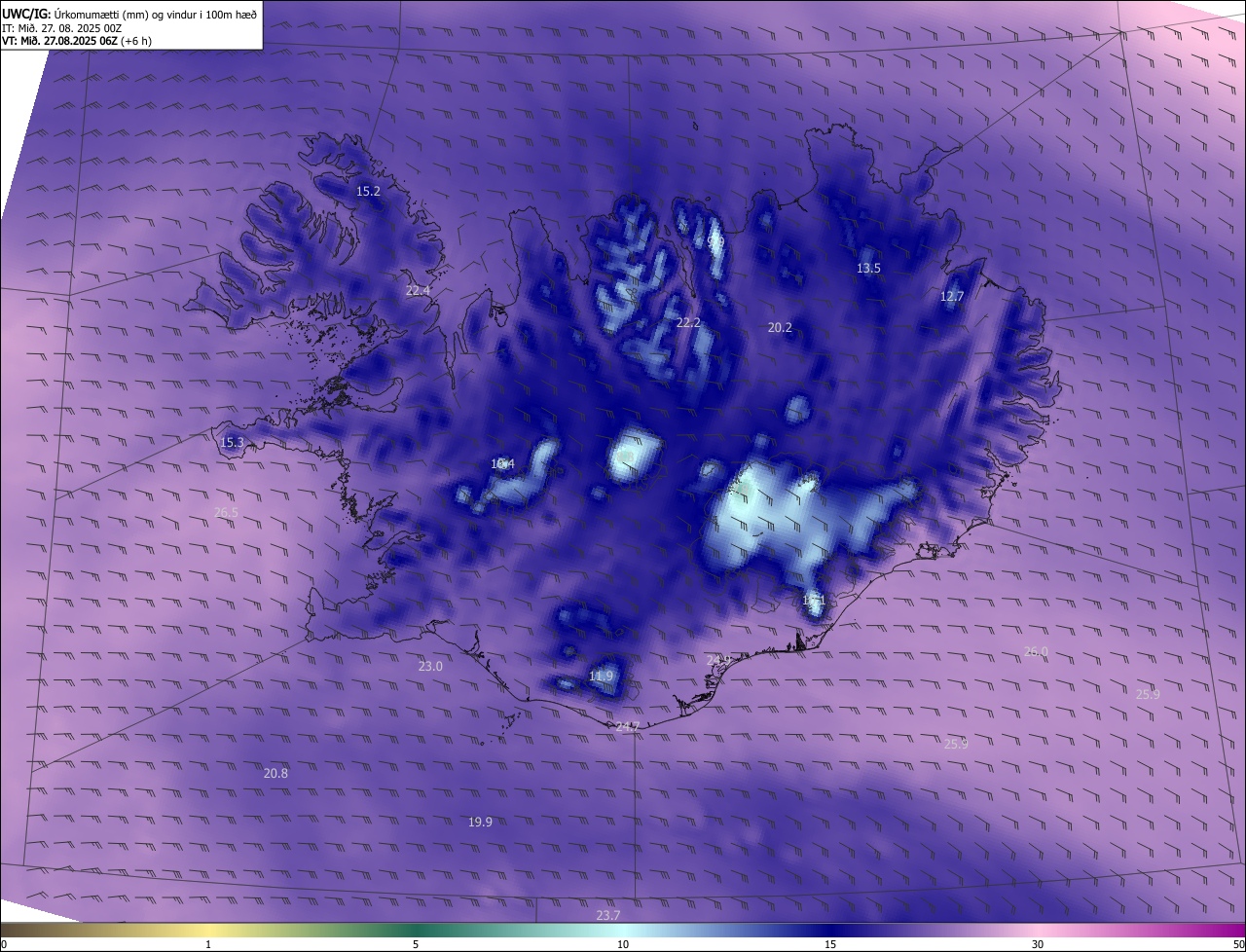Click the 20.2 value in north Iceland

(780, 328)
